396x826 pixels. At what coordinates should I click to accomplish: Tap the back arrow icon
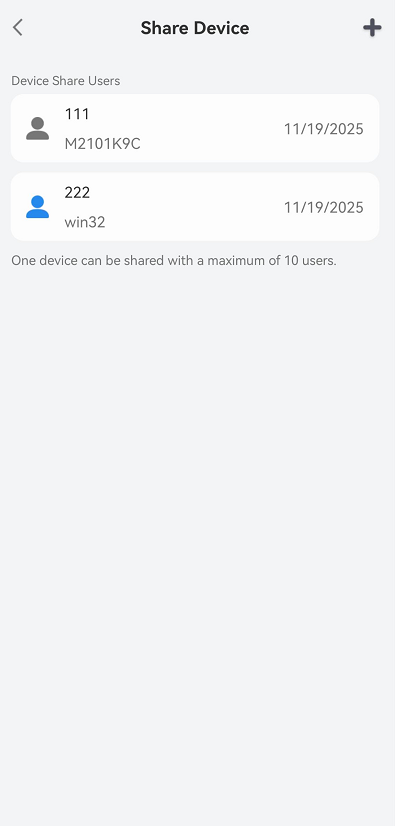18,27
